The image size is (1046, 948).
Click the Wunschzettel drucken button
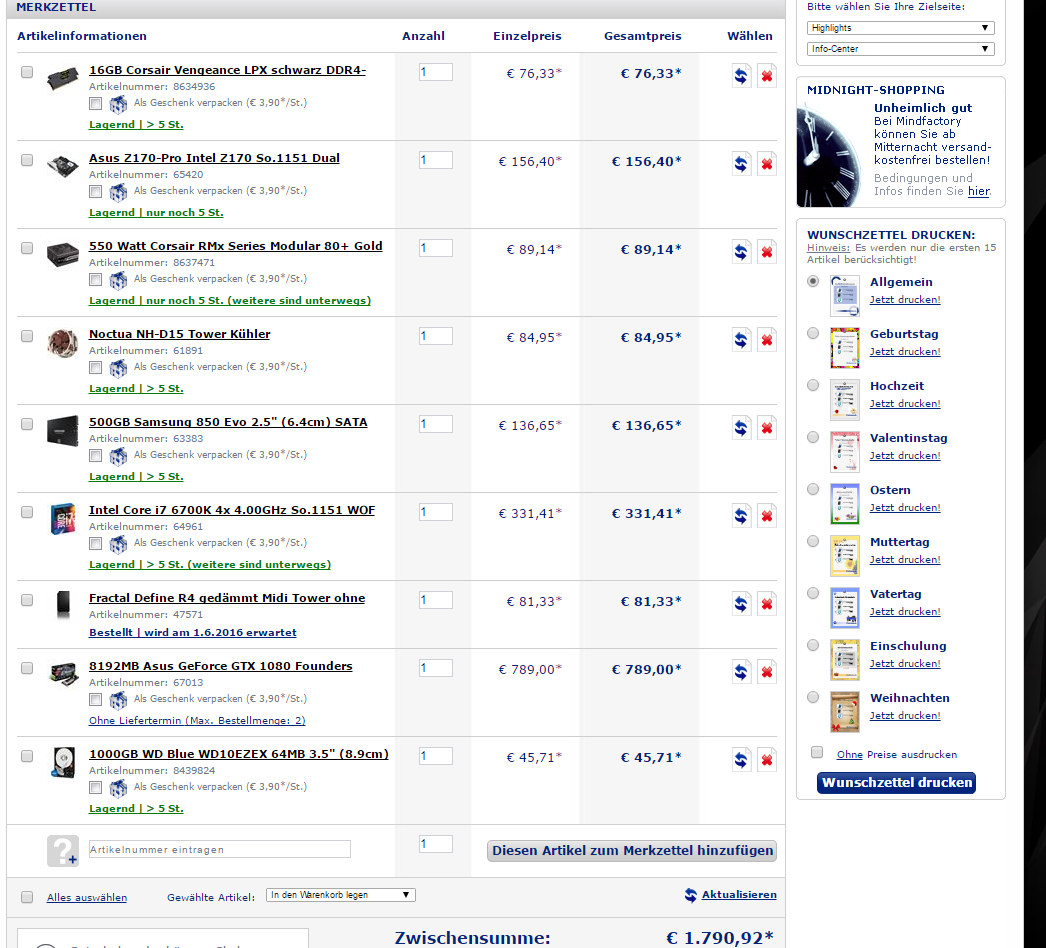pos(897,783)
